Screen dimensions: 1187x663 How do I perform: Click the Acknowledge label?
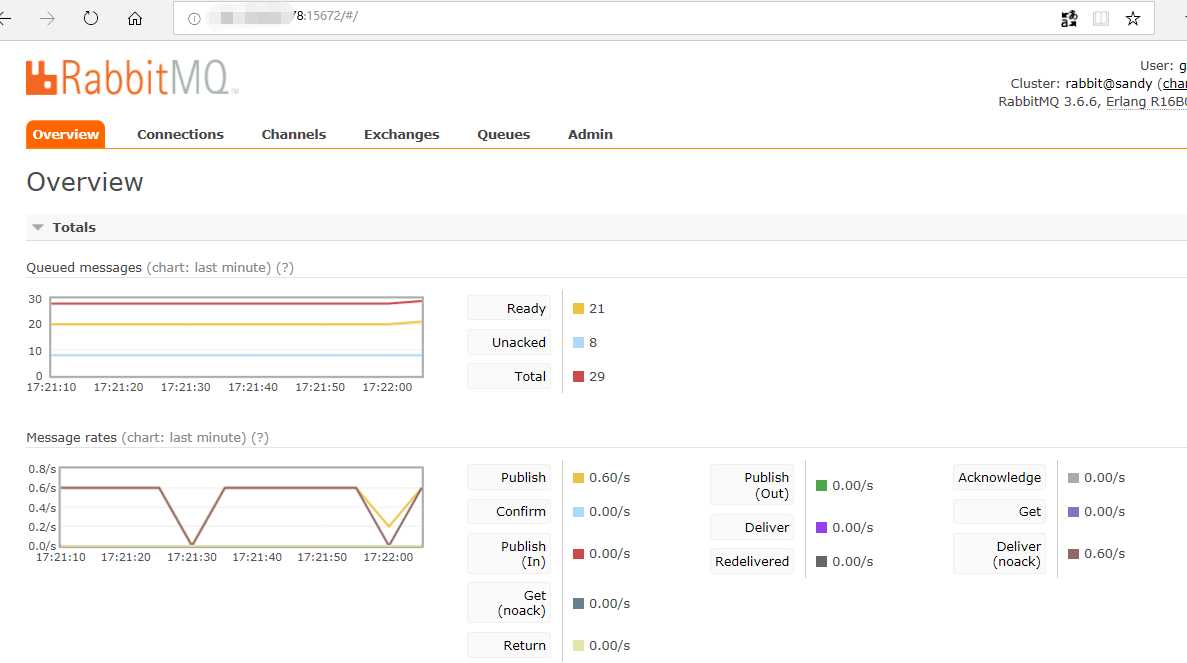click(x=999, y=478)
